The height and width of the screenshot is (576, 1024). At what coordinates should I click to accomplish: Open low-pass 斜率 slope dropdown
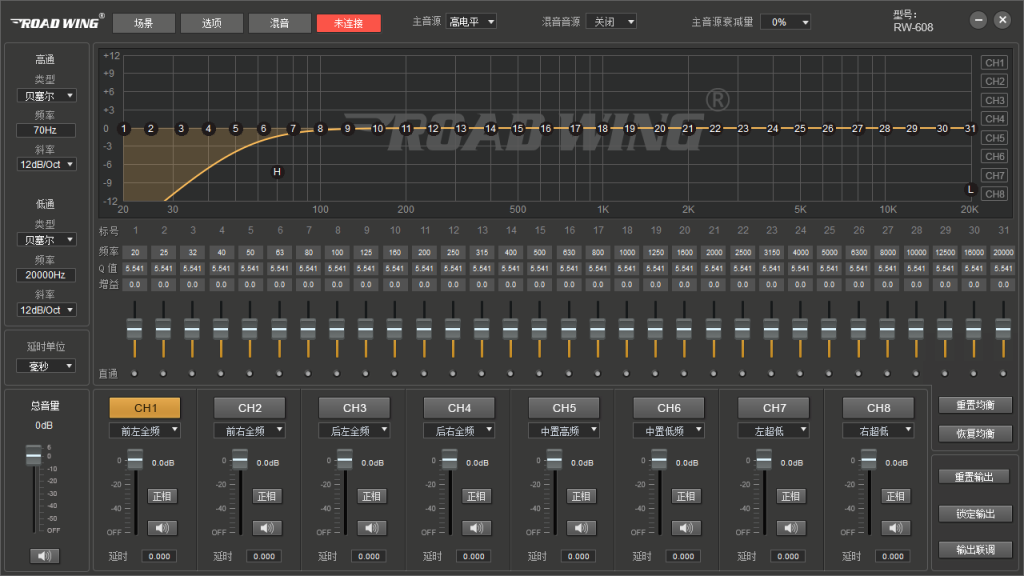pos(46,310)
